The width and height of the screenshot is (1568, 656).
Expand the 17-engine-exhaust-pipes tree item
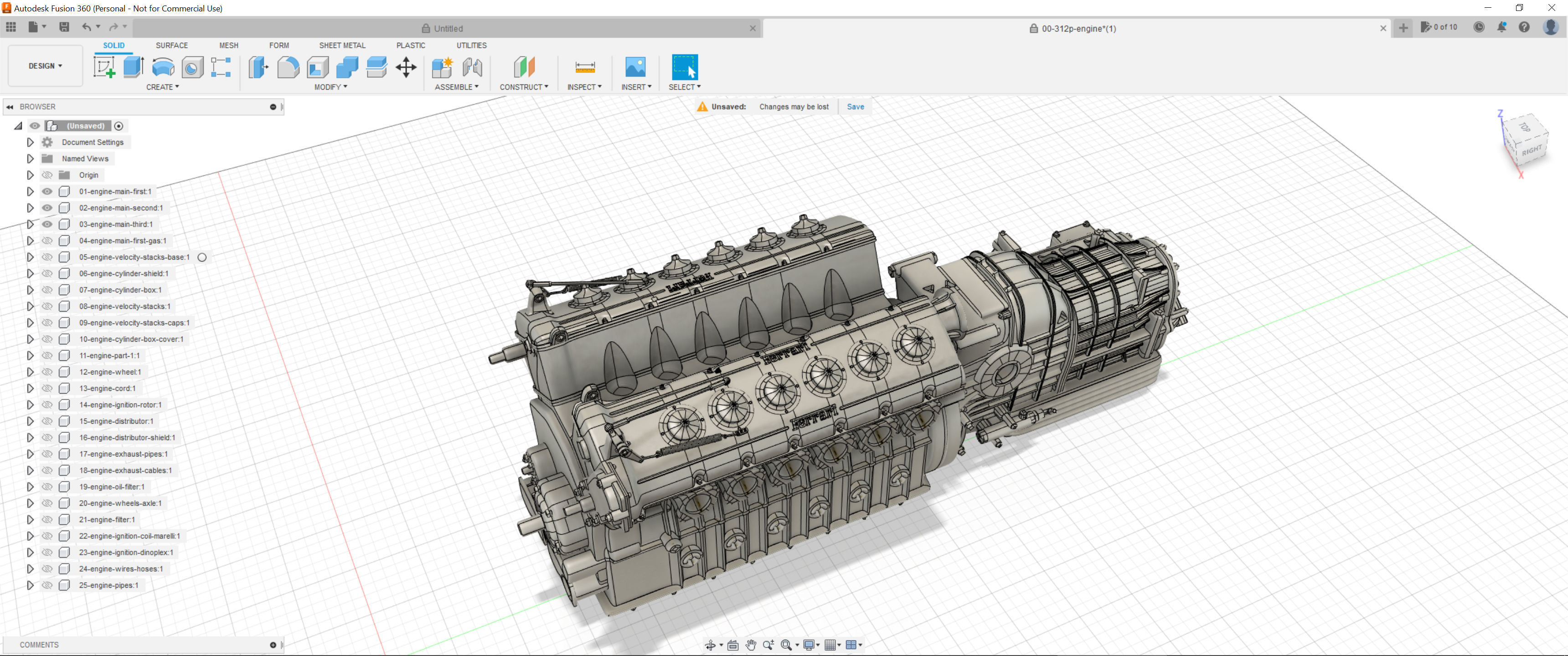tap(30, 454)
